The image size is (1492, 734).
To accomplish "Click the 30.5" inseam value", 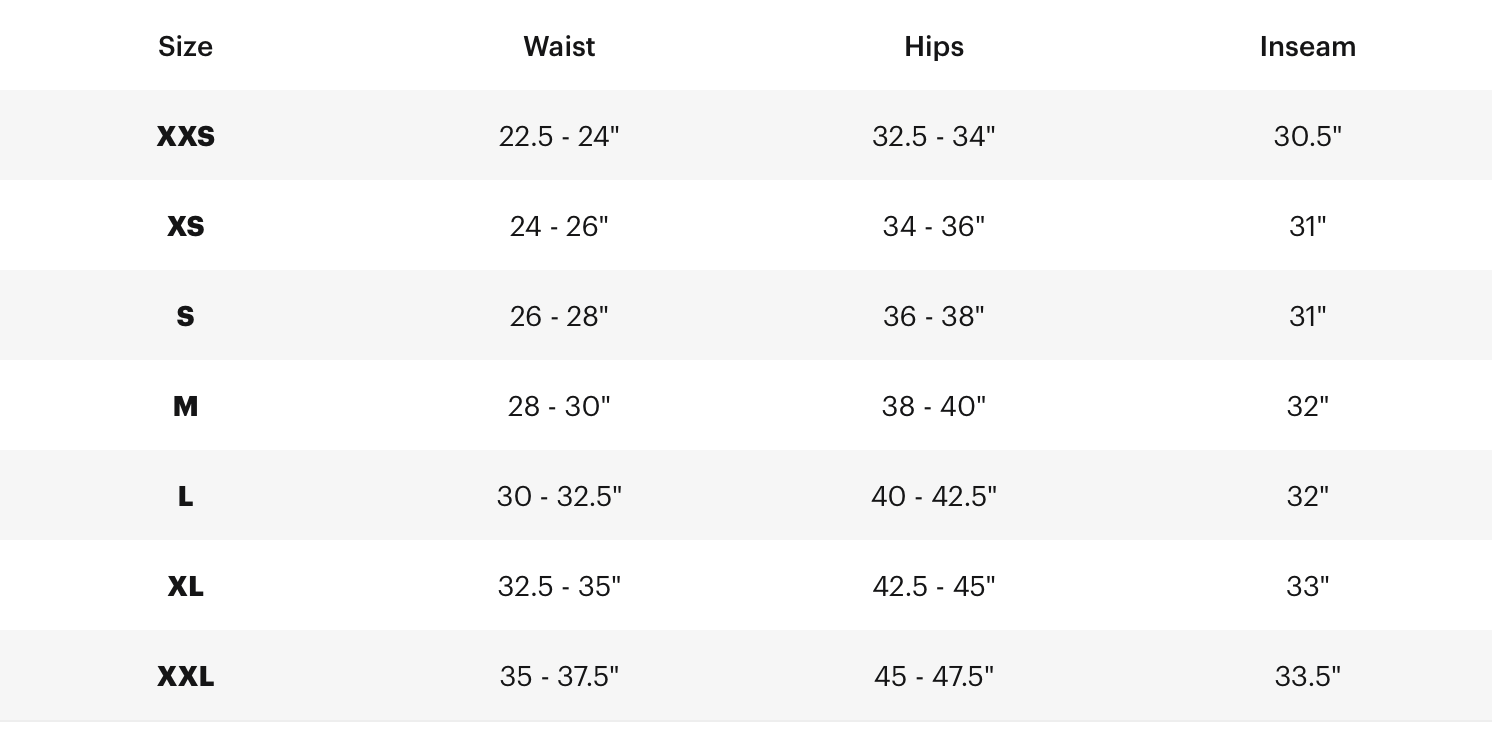I will [1308, 136].
